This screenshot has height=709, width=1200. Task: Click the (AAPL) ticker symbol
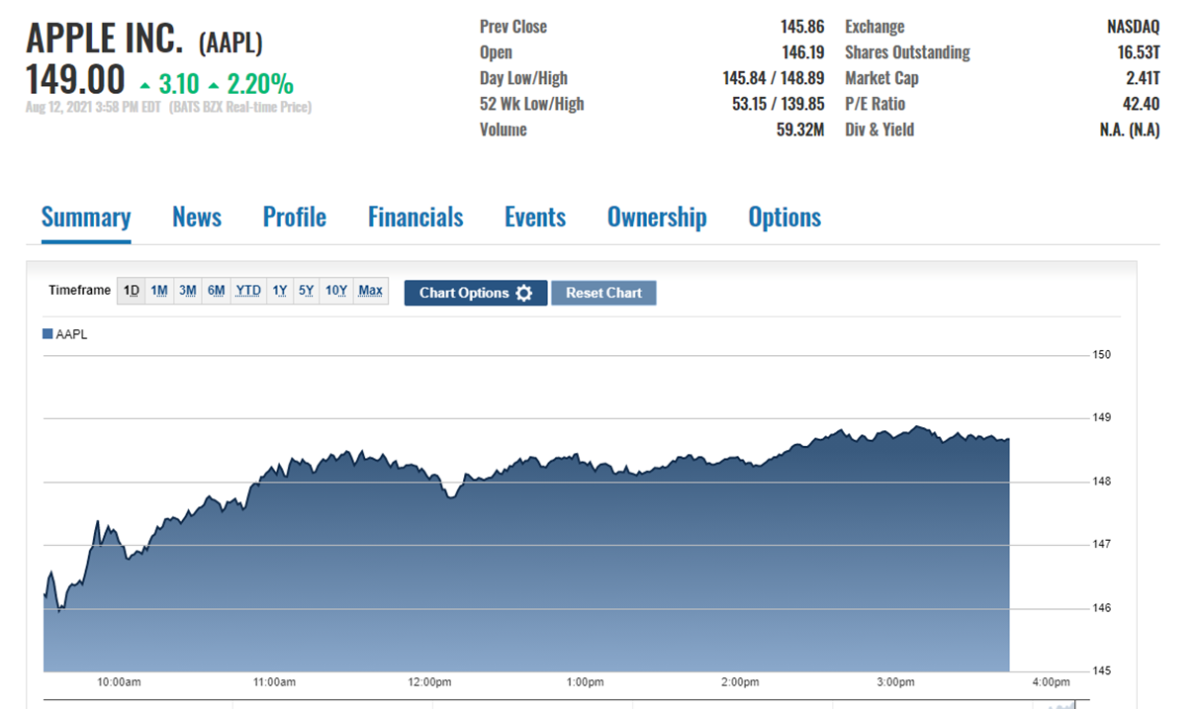[x=230, y=43]
